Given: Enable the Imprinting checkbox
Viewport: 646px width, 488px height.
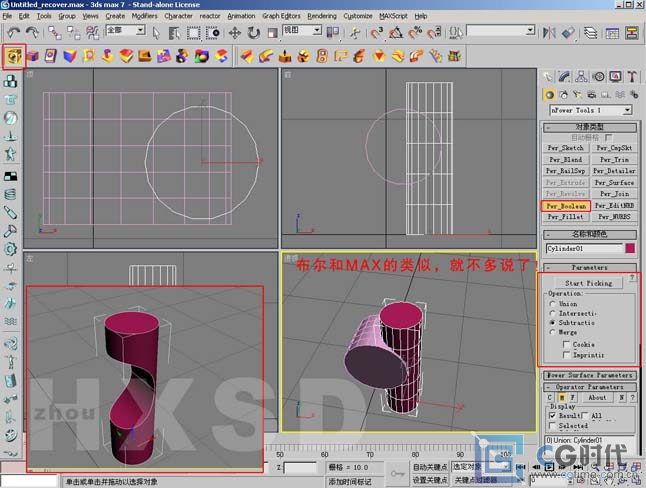Looking at the screenshot, I should (x=566, y=355).
